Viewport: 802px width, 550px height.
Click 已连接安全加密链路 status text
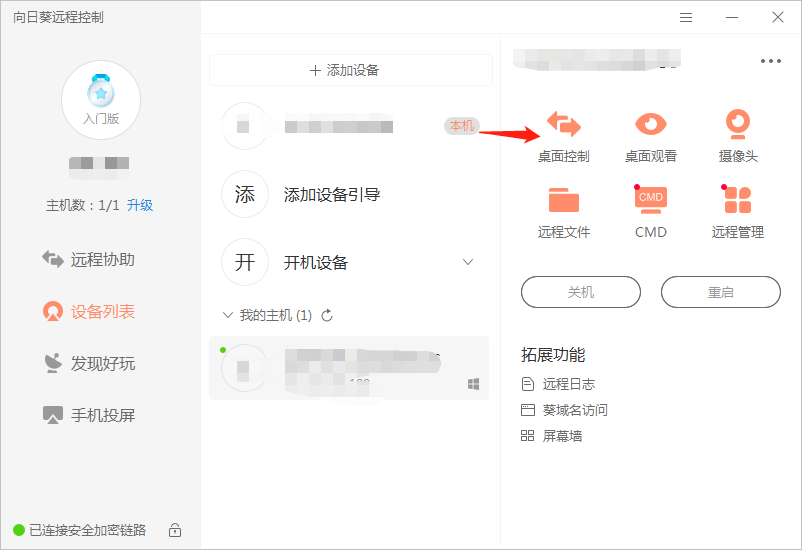pyautogui.click(x=87, y=530)
